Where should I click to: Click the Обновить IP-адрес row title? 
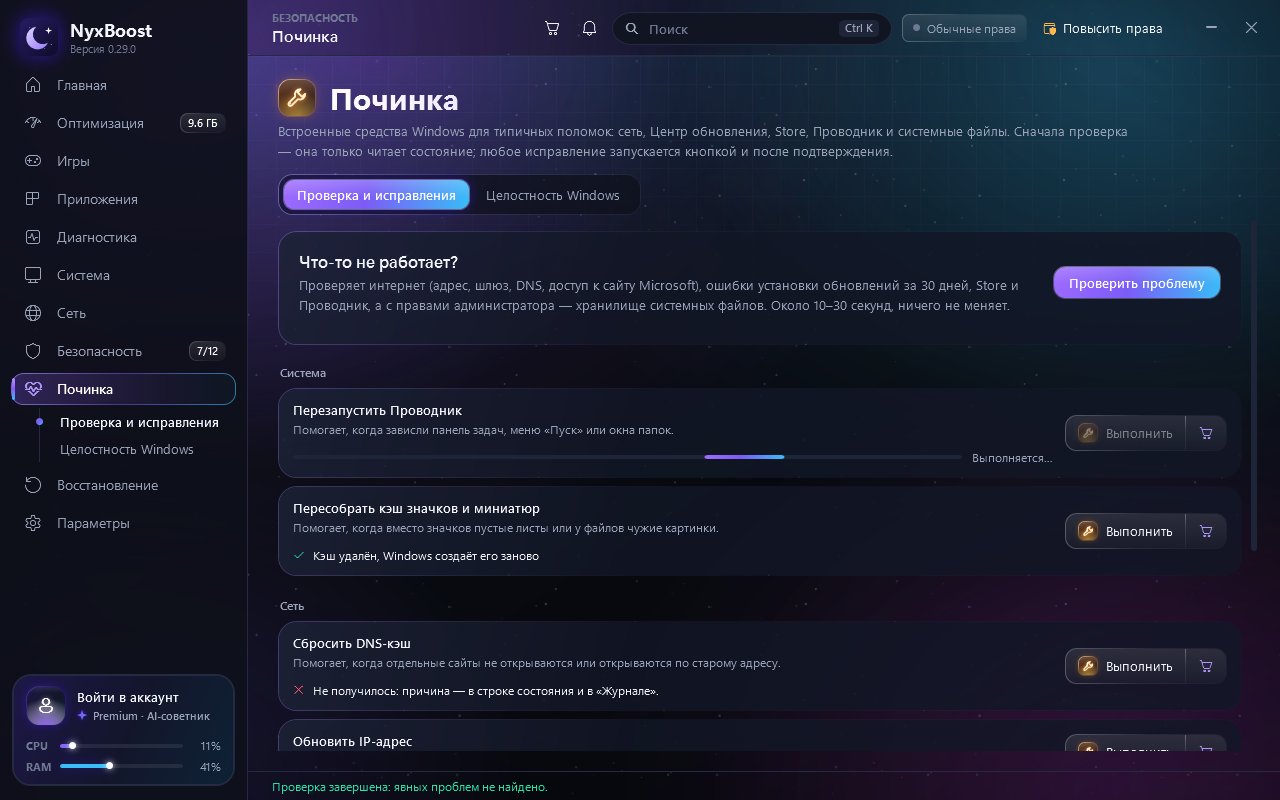(352, 741)
